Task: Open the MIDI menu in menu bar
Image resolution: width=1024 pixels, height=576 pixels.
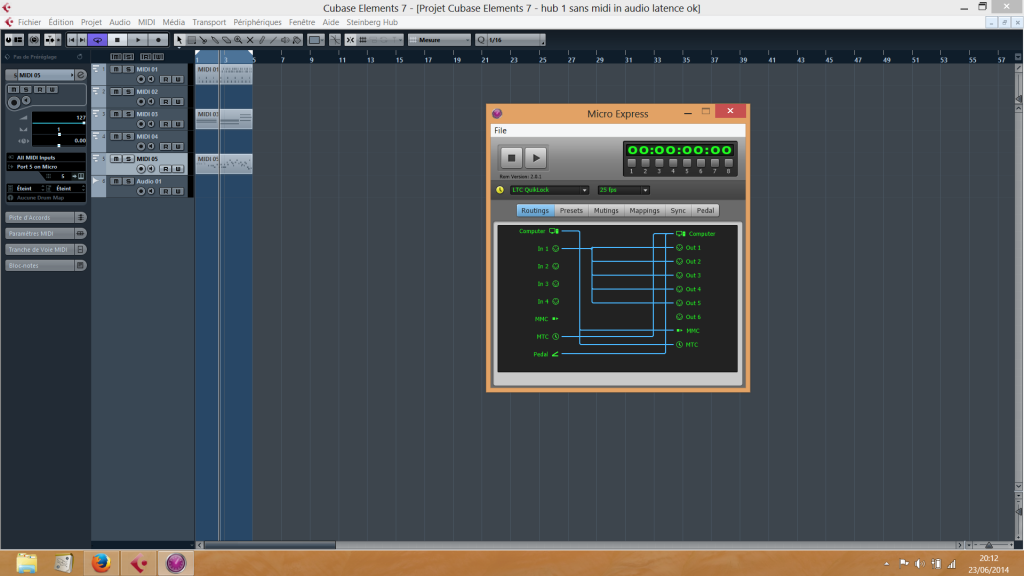Action: (x=146, y=22)
